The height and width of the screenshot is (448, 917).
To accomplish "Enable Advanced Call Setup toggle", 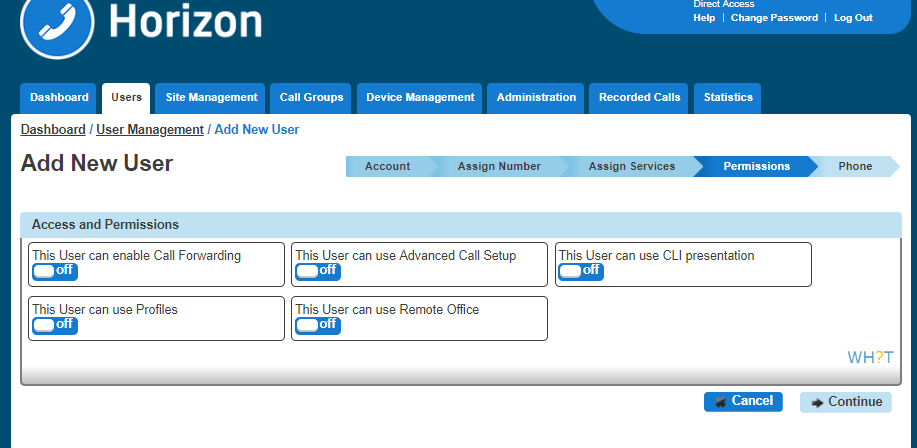I will [318, 271].
